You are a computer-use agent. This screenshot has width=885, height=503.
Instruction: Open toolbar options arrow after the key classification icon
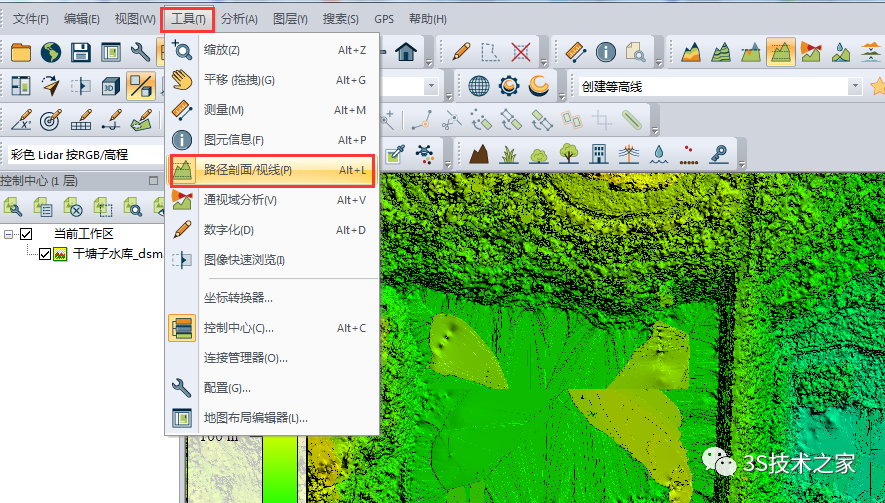coord(742,163)
